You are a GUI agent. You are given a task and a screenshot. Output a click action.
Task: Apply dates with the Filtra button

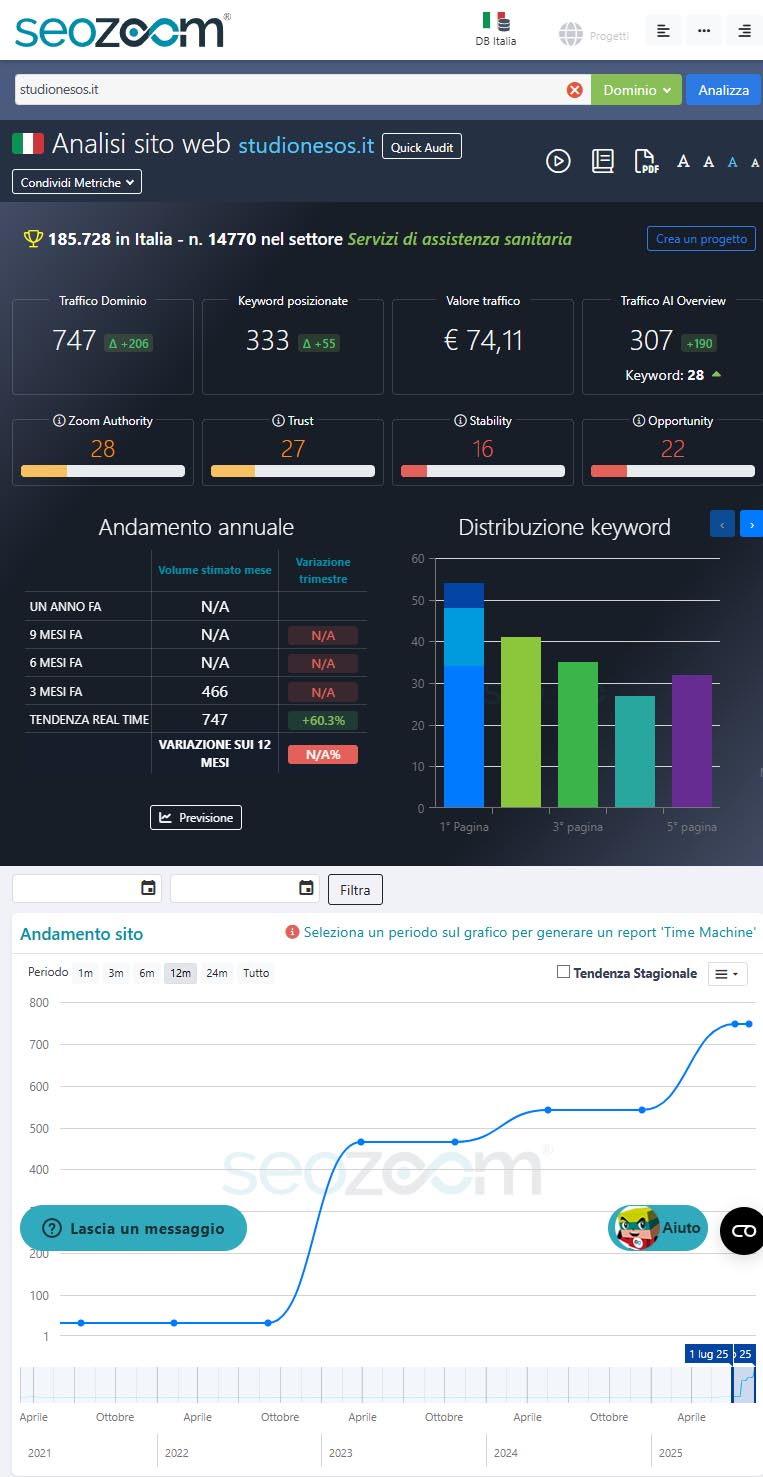[x=355, y=889]
